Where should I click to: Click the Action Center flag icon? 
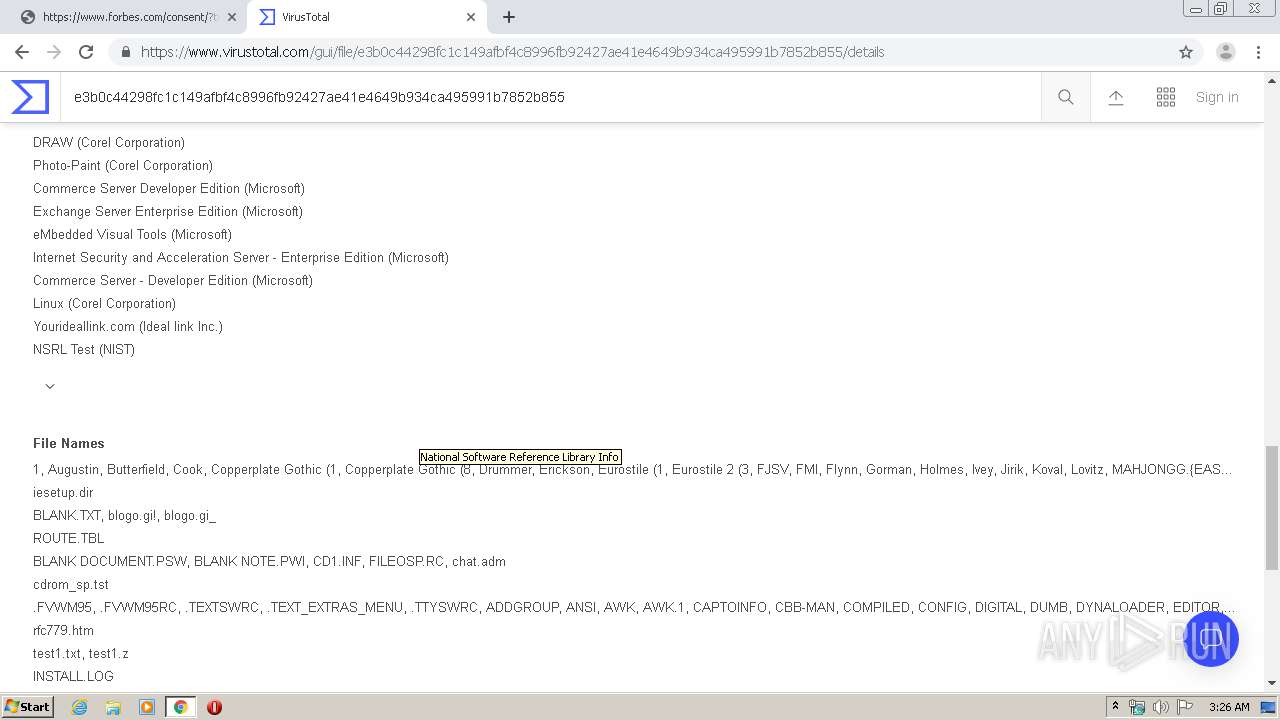1184,707
